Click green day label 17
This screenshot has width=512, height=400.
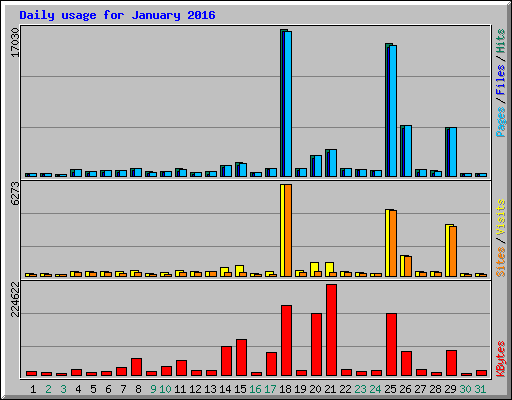(270, 389)
